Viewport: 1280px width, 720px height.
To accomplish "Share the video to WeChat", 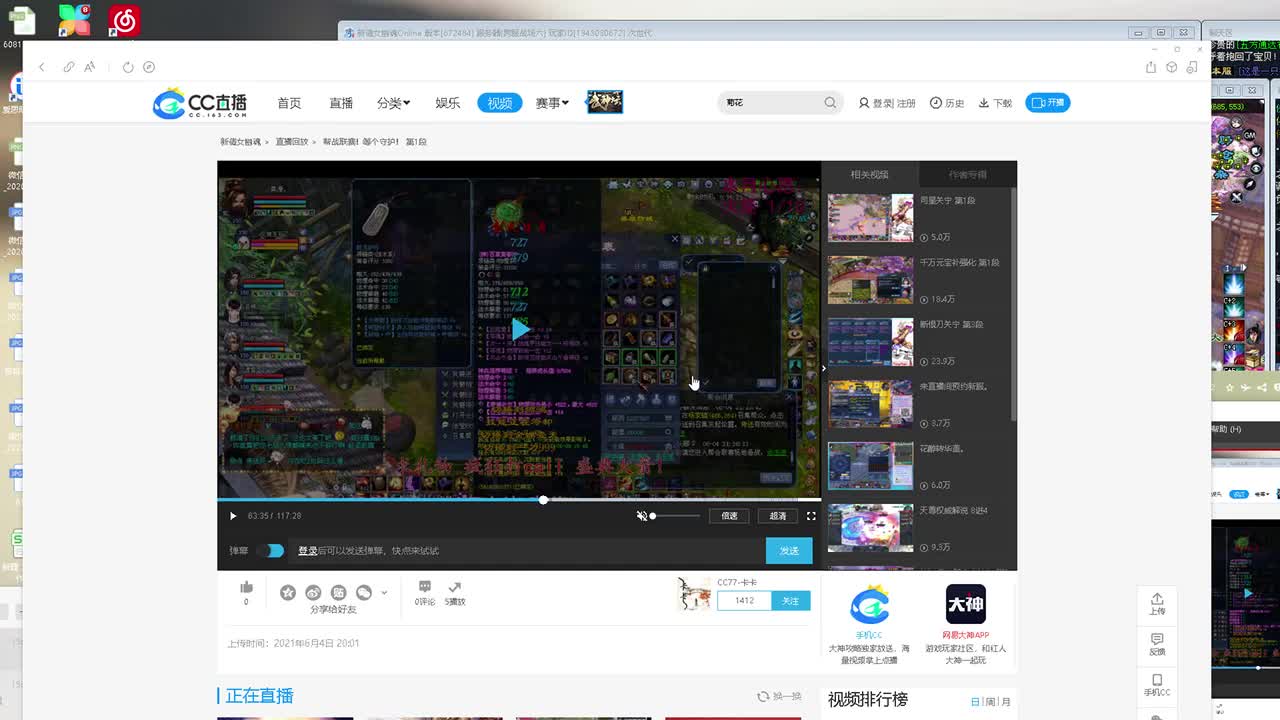I will click(363, 593).
